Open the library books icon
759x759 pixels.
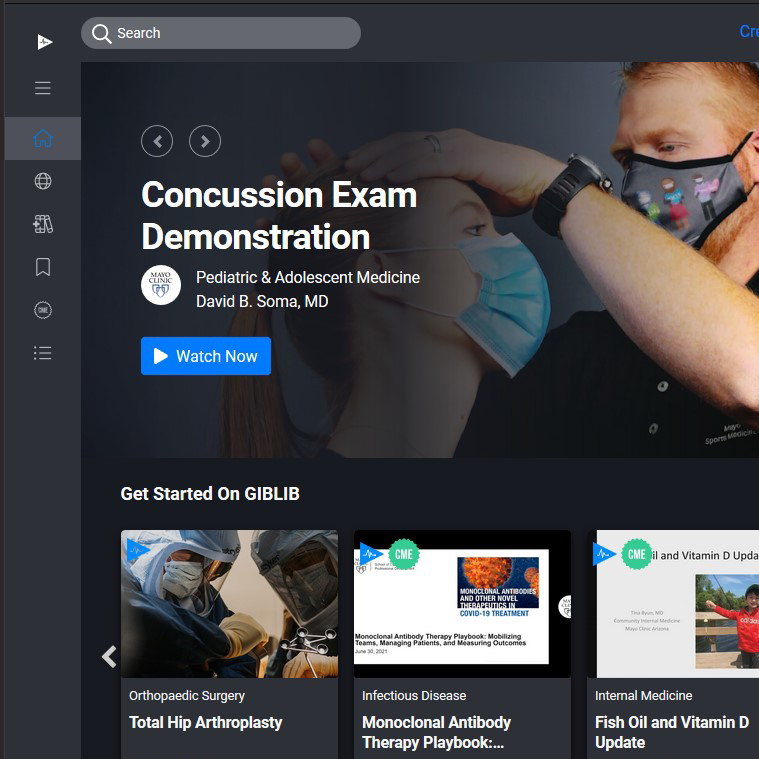pyautogui.click(x=43, y=224)
